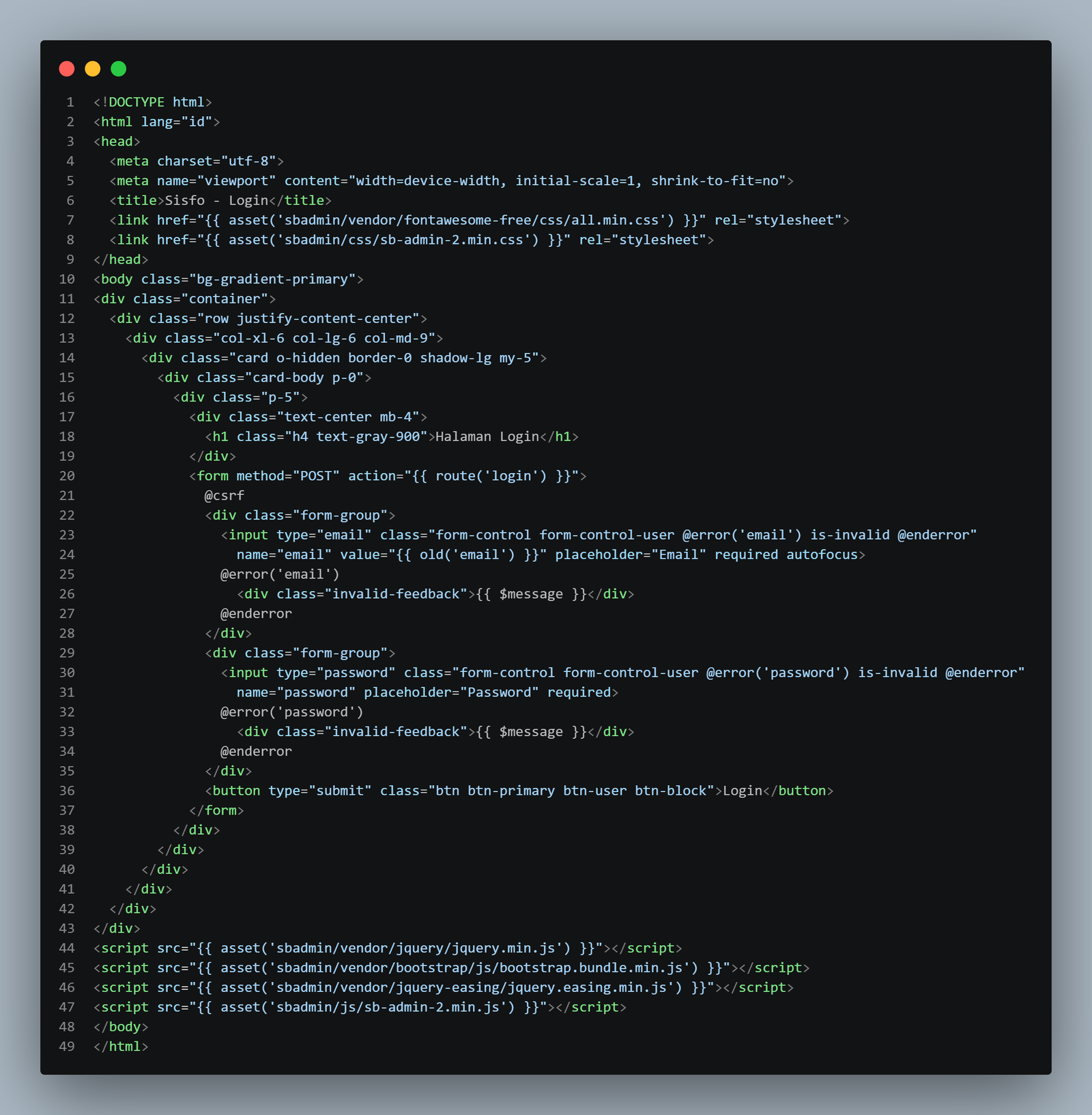Click the '<!DOCTYPE html>' line
Image resolution: width=1092 pixels, height=1115 pixels.
click(x=153, y=102)
